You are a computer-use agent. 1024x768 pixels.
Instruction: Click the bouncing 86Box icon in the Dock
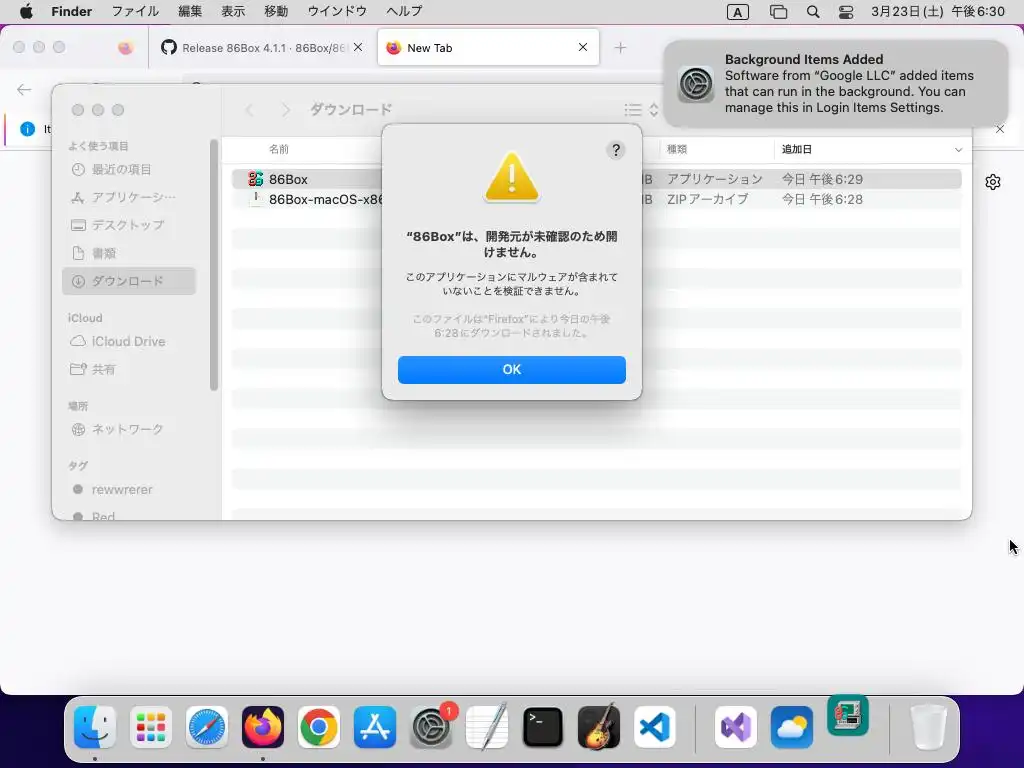click(x=848, y=716)
